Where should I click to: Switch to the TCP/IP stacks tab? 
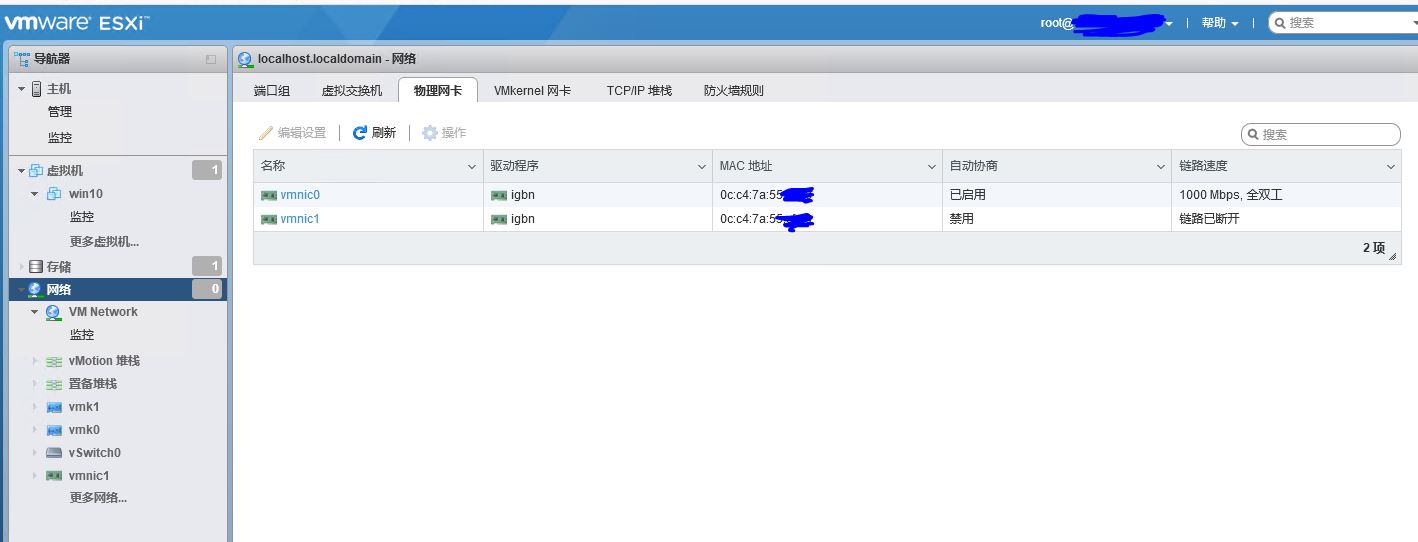(639, 90)
